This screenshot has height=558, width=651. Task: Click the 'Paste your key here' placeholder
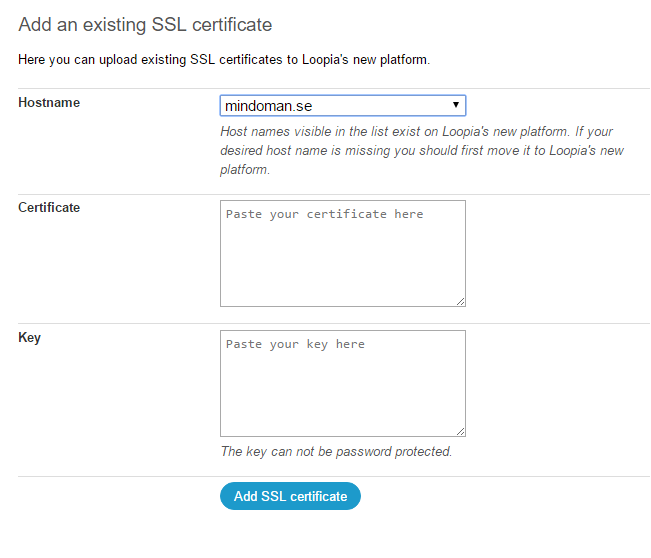coord(295,344)
